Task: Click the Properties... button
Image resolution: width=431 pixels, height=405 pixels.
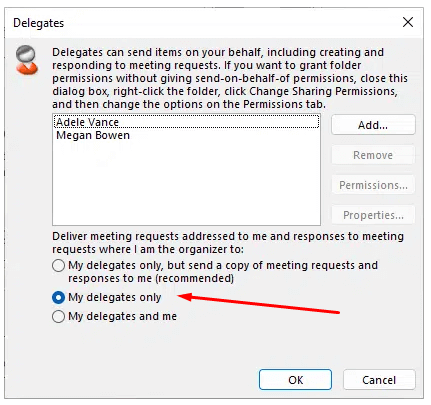Action: point(373,215)
